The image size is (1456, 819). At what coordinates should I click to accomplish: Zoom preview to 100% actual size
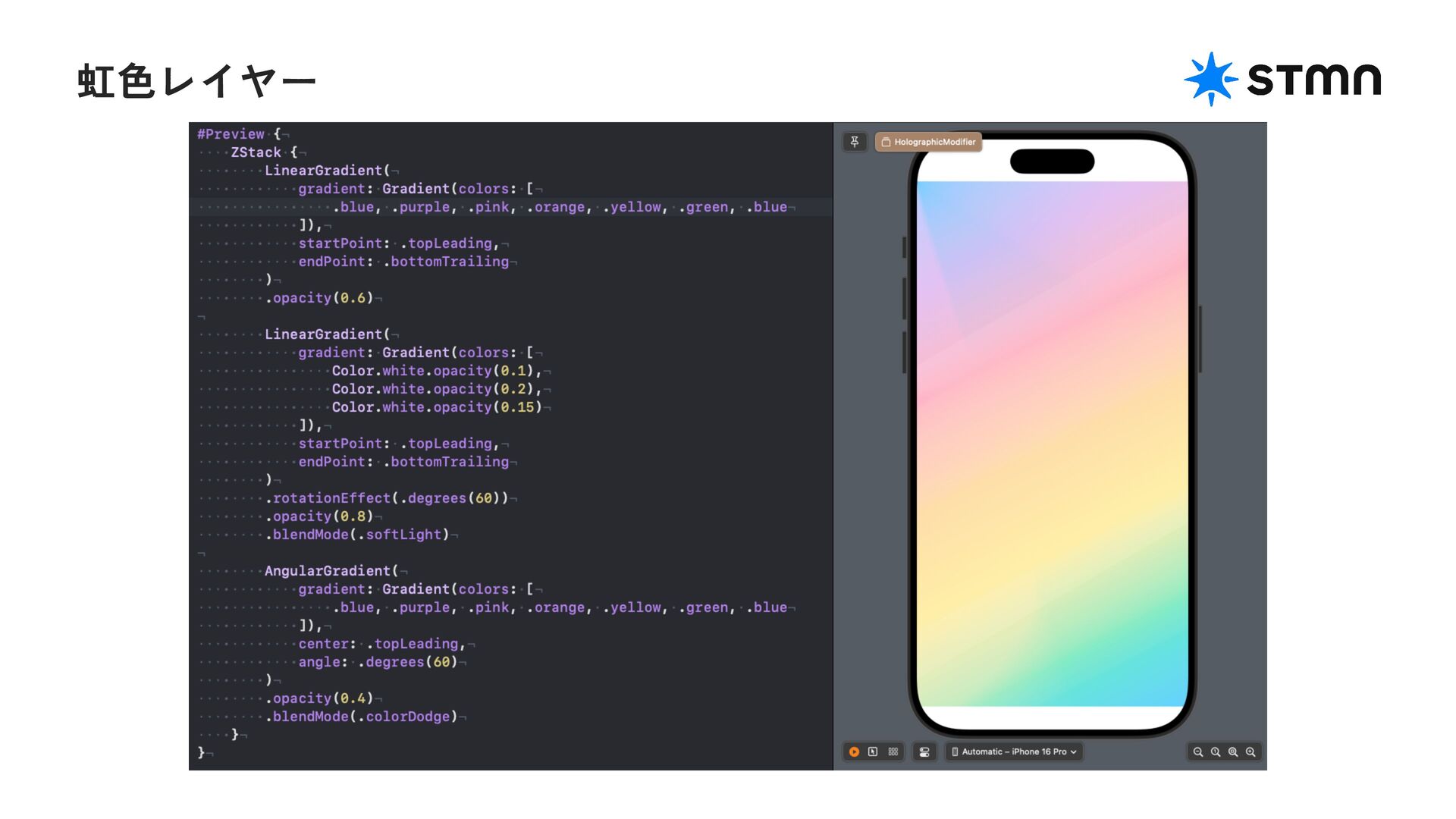coord(1216,752)
